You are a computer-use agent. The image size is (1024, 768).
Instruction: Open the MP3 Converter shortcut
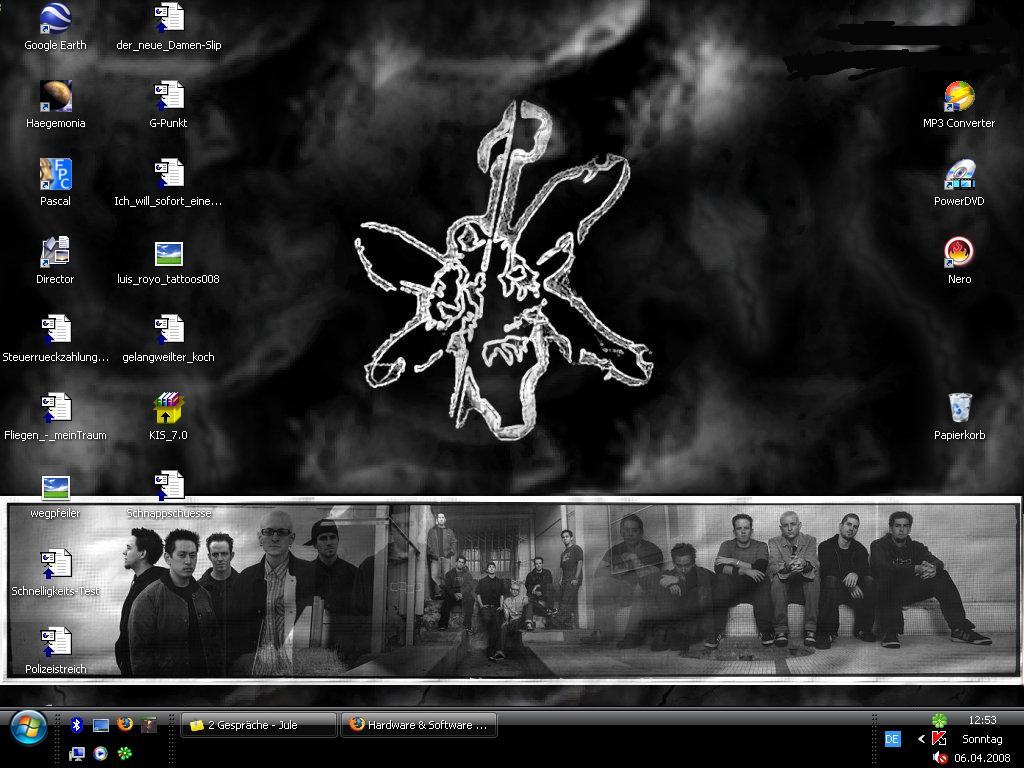[x=958, y=96]
